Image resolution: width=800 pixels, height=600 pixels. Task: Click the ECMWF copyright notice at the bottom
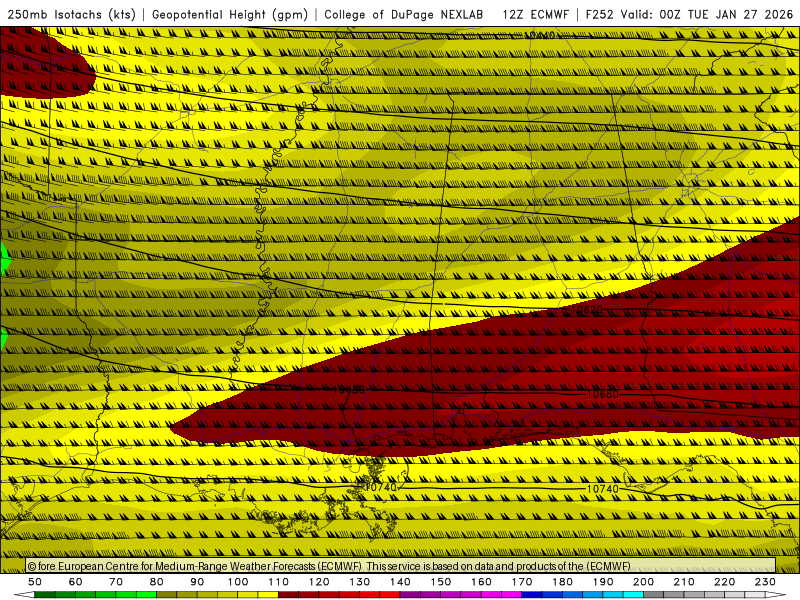pos(329,566)
